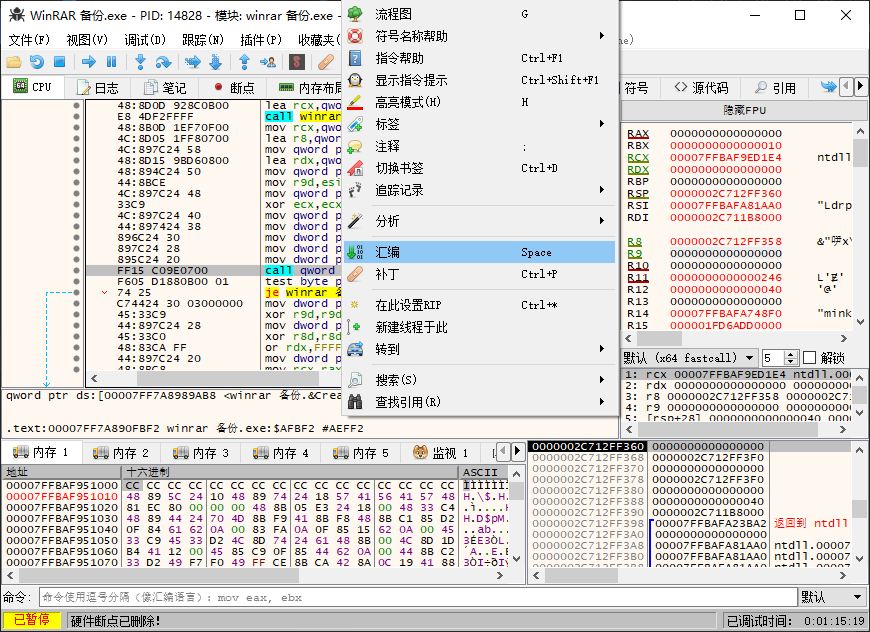Click the Pause execution icon
This screenshot has height=632, width=870.
[112, 62]
